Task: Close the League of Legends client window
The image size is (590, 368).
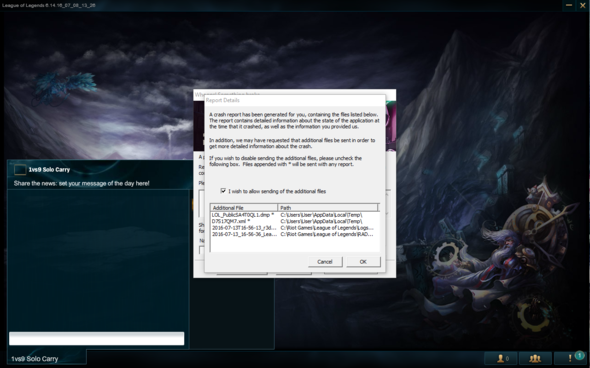Action: pos(582,5)
